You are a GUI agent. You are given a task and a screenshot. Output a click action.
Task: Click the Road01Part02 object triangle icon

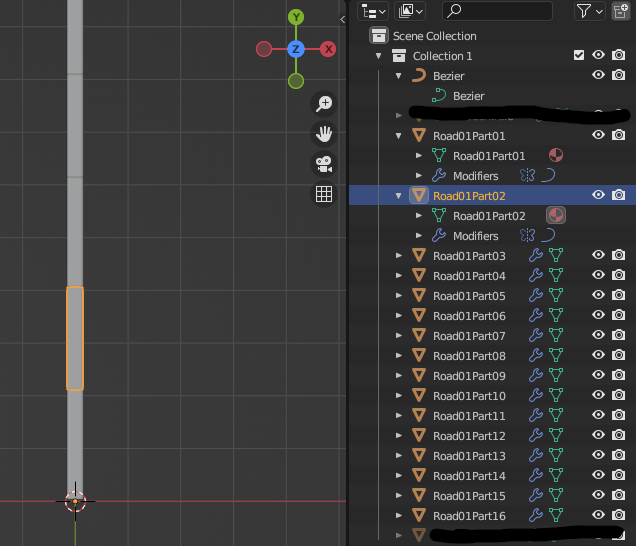coord(419,196)
